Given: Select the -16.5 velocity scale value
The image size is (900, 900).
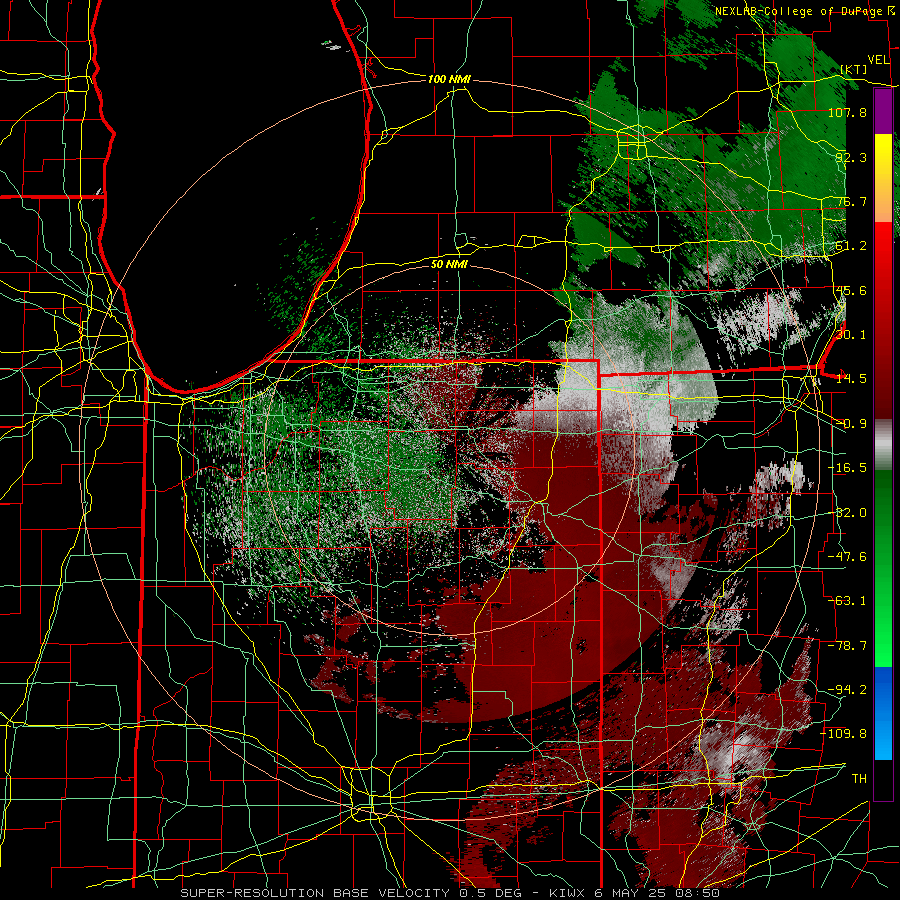Looking at the screenshot, I should (x=847, y=468).
